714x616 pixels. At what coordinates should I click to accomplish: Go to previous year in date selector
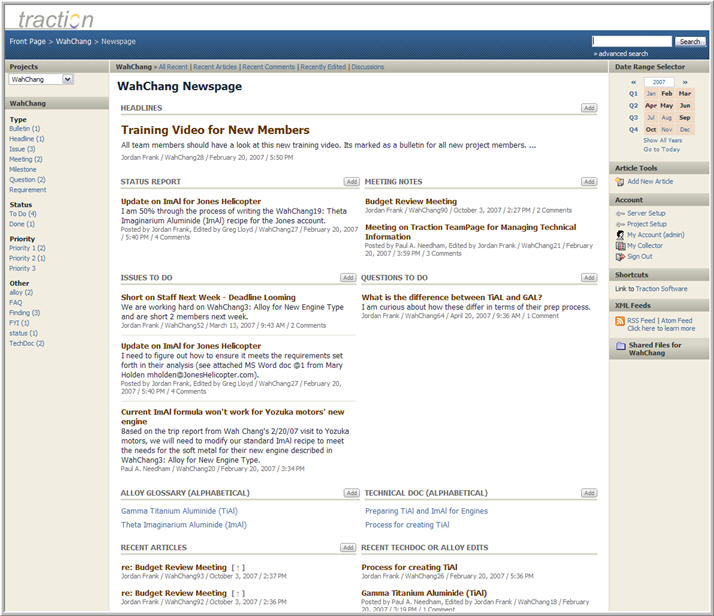tap(633, 82)
